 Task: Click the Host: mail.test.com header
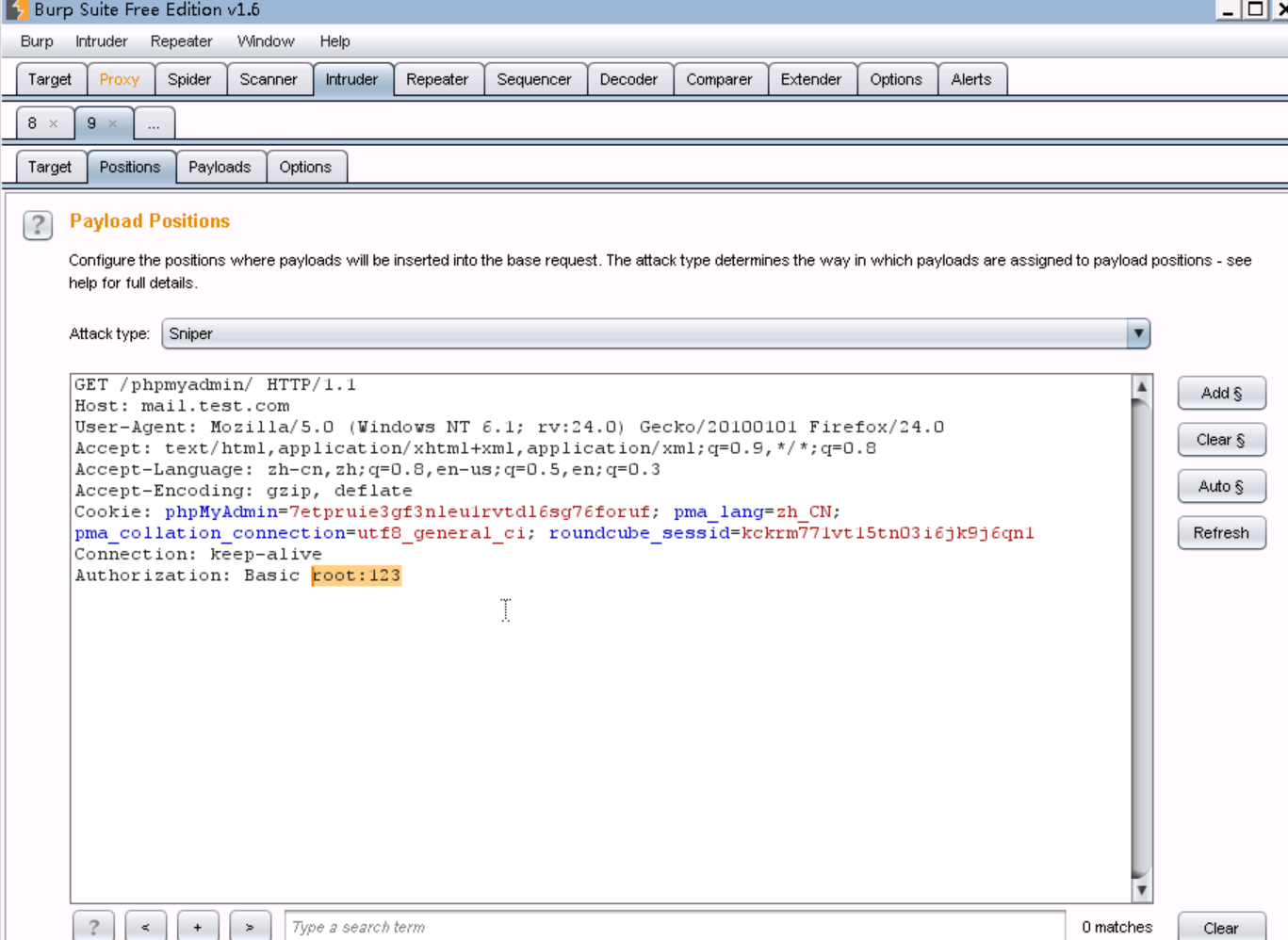182,406
